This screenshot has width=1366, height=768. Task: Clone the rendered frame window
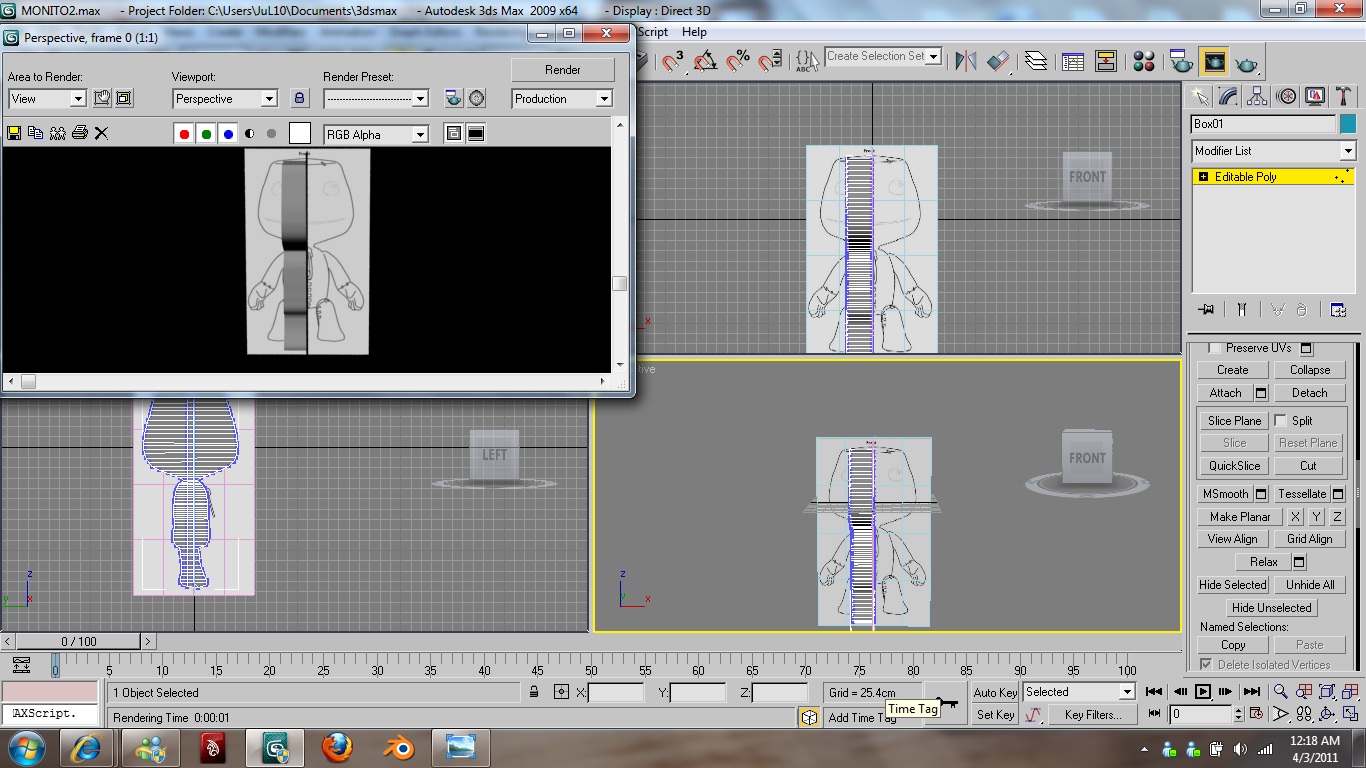(x=58, y=133)
